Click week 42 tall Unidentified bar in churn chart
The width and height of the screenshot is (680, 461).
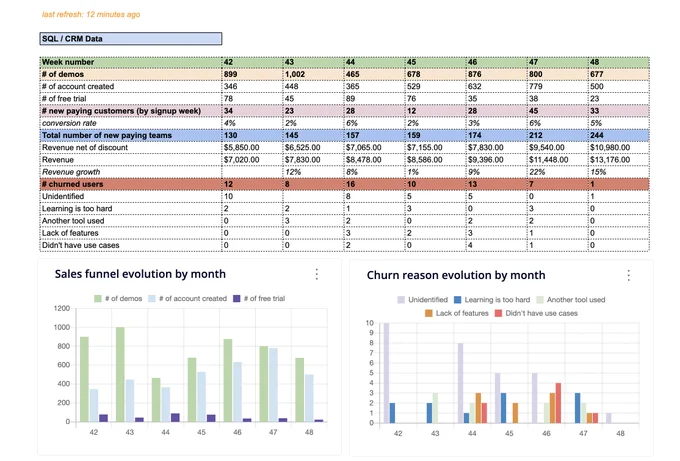[386, 373]
